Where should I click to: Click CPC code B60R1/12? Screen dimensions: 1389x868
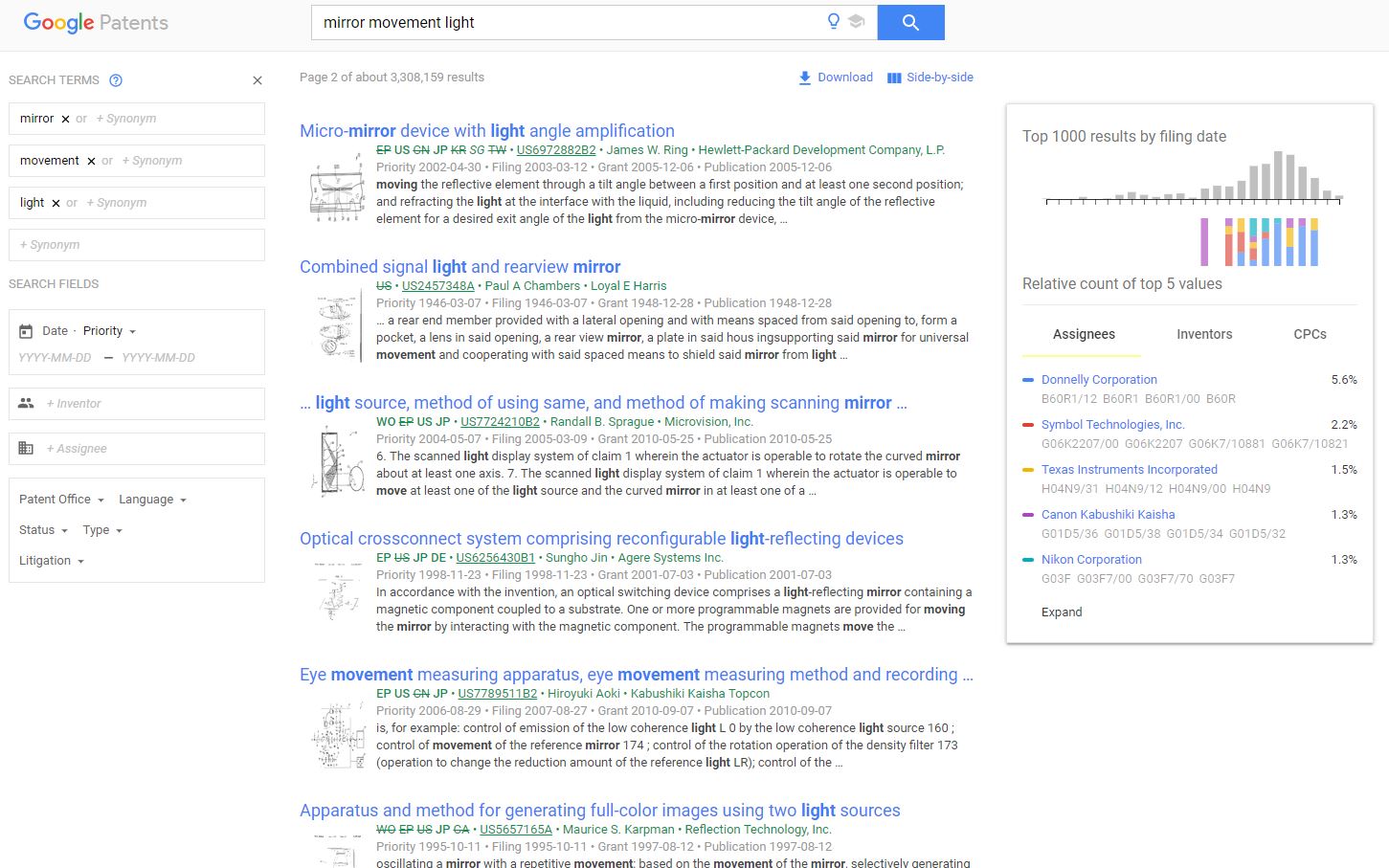click(1068, 399)
